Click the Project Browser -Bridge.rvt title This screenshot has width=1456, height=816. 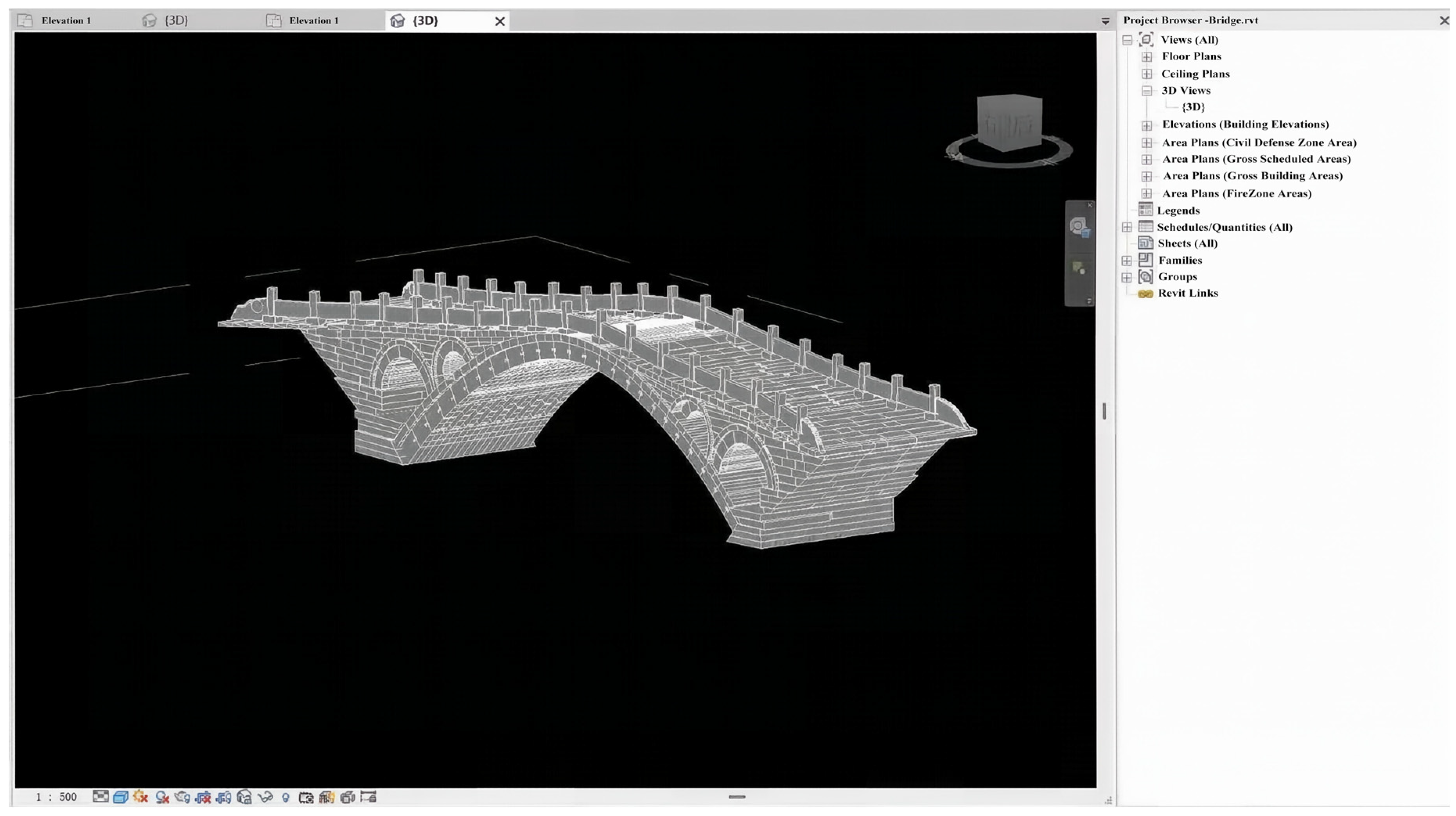pos(1190,20)
